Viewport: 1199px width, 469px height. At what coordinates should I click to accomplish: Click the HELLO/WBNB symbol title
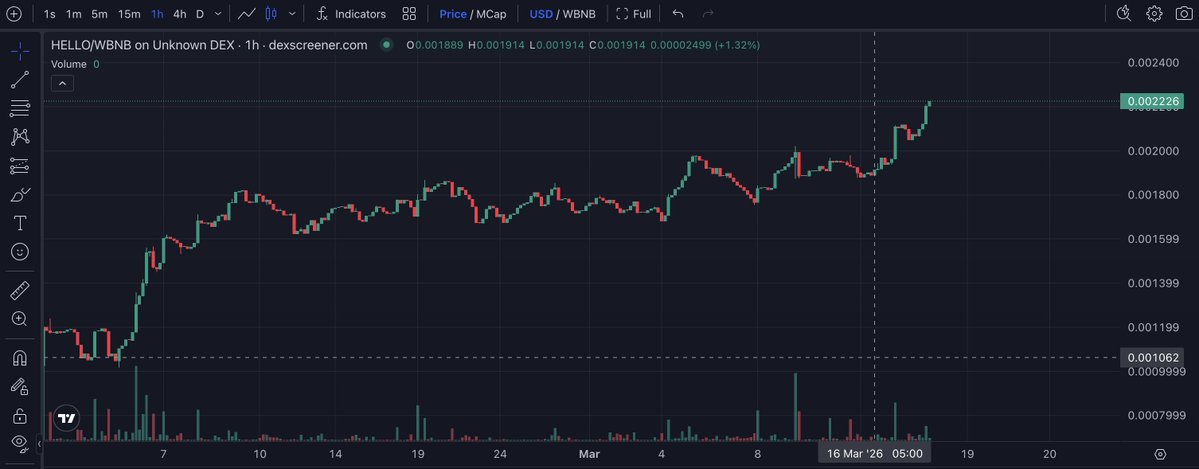point(209,45)
